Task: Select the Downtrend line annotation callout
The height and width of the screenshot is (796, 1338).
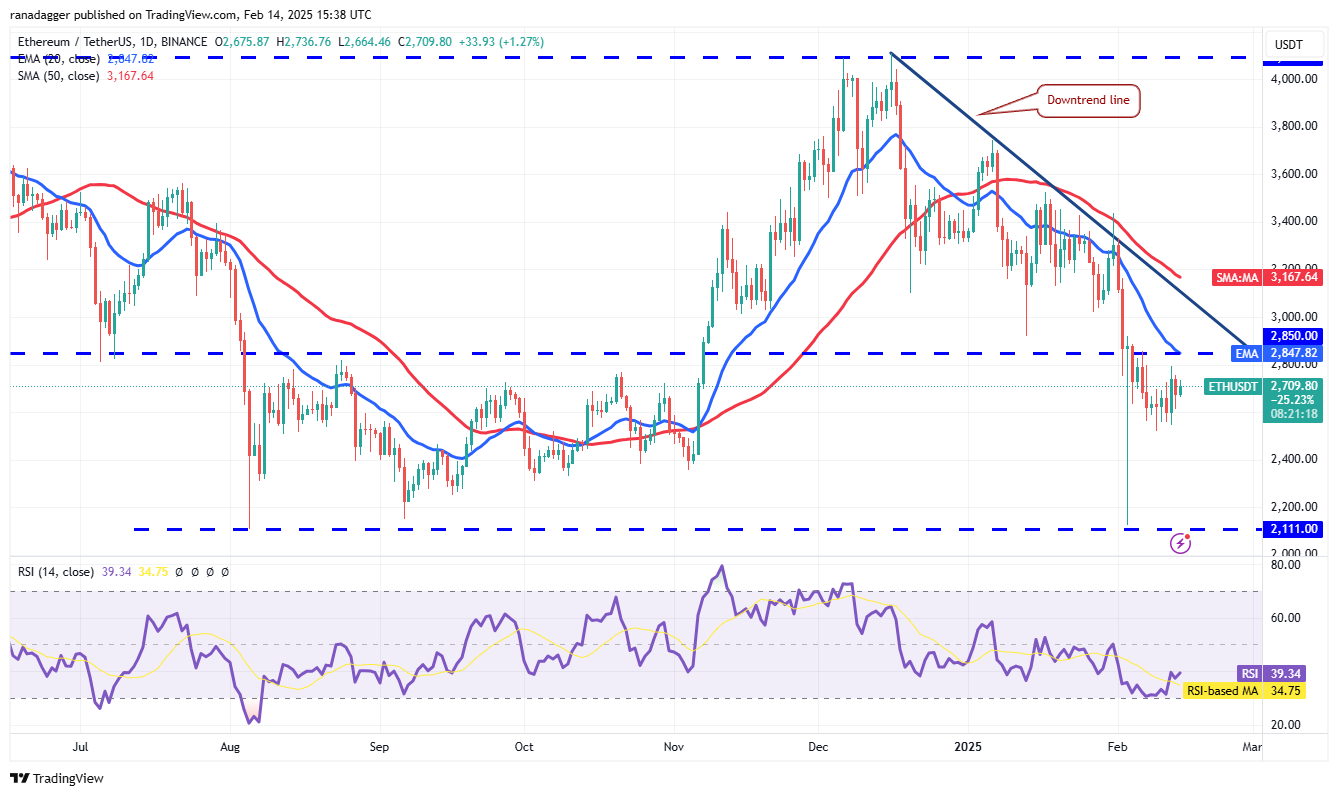Action: coord(1087,100)
